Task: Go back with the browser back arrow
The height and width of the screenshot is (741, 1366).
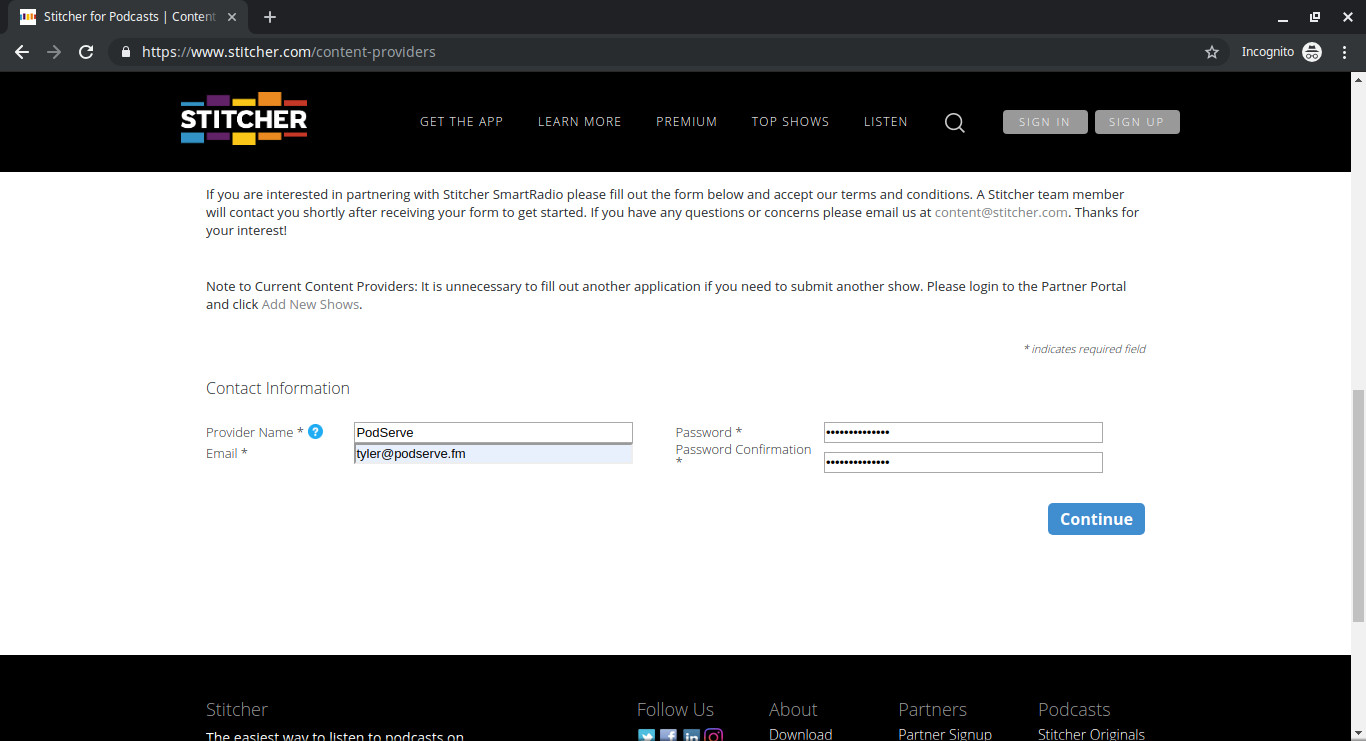Action: [22, 52]
